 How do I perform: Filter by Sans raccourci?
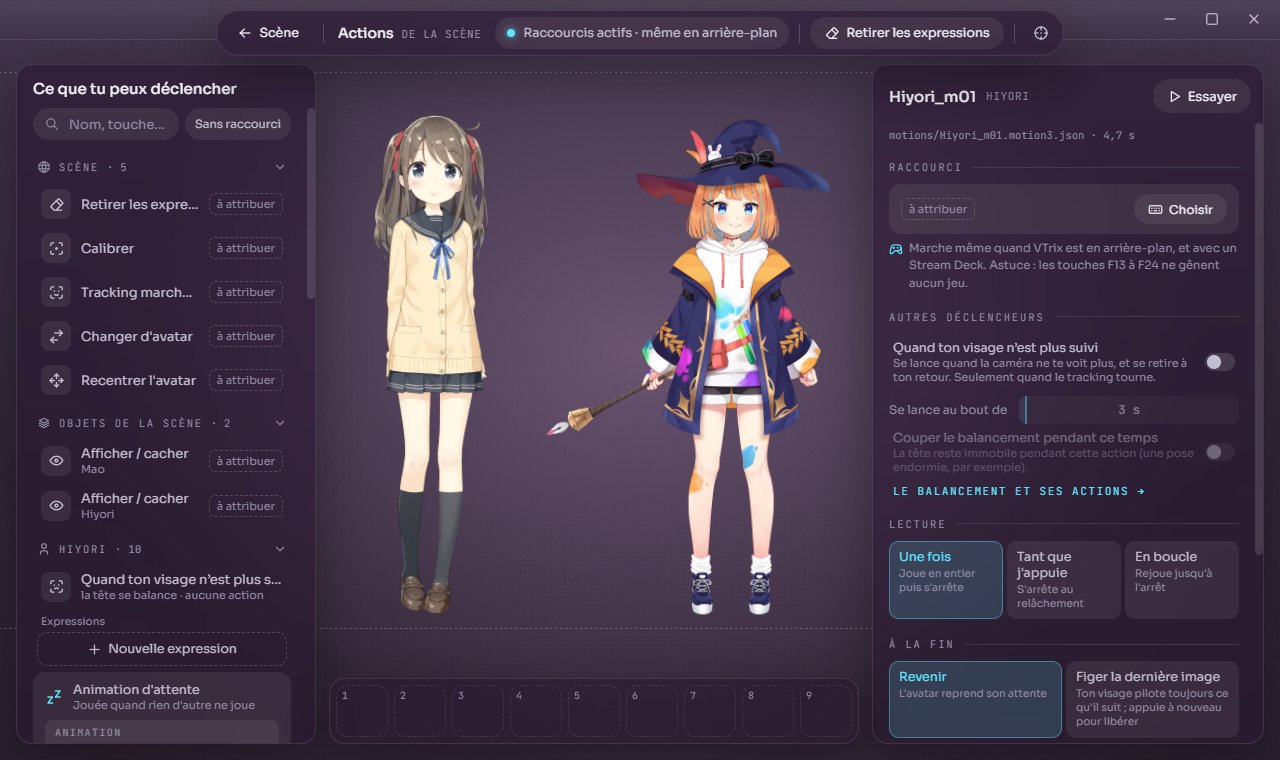click(238, 124)
